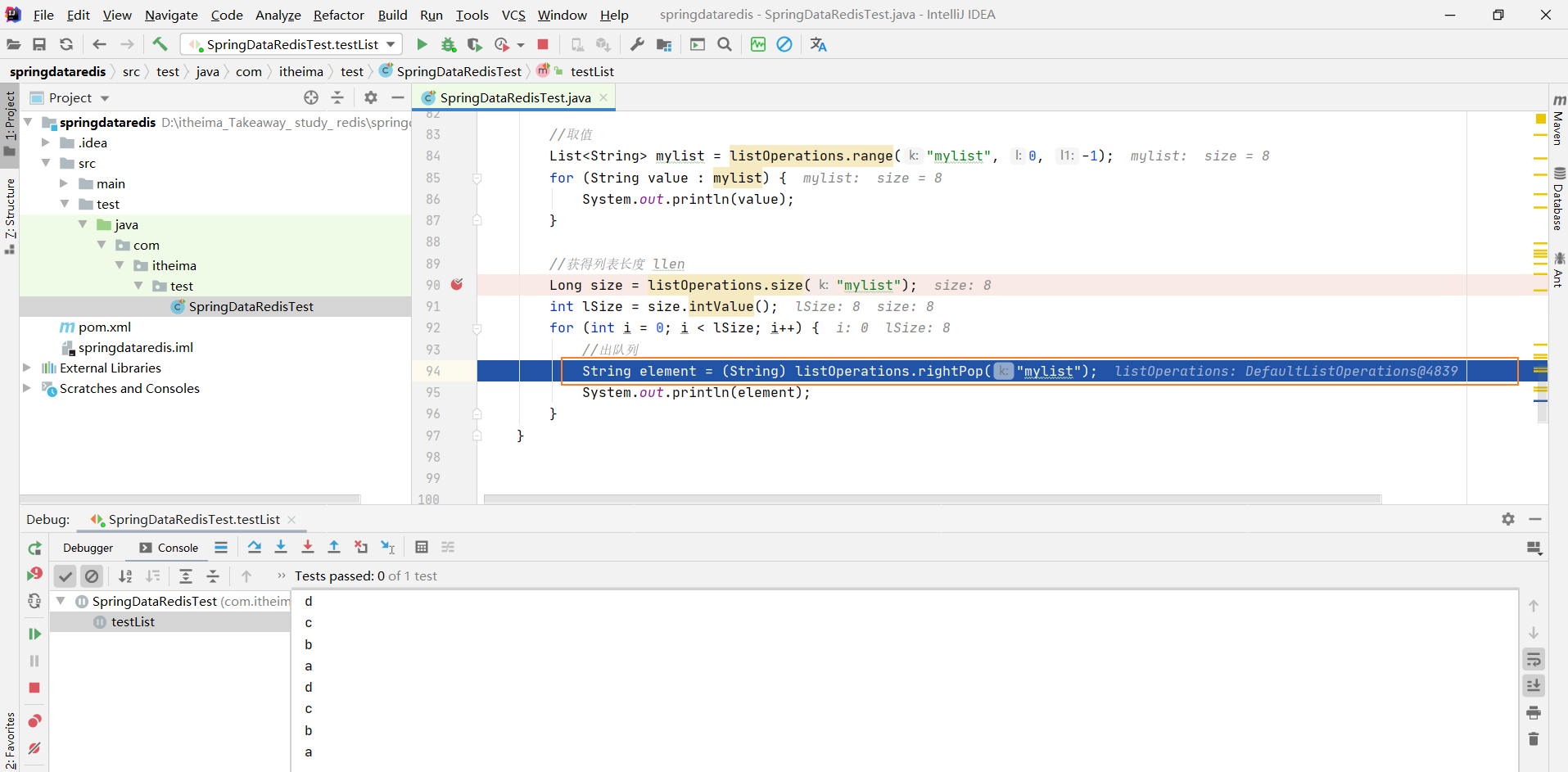Click the Debug bug icon in main toolbar
Viewport: 1568px width, 772px height.
[448, 44]
